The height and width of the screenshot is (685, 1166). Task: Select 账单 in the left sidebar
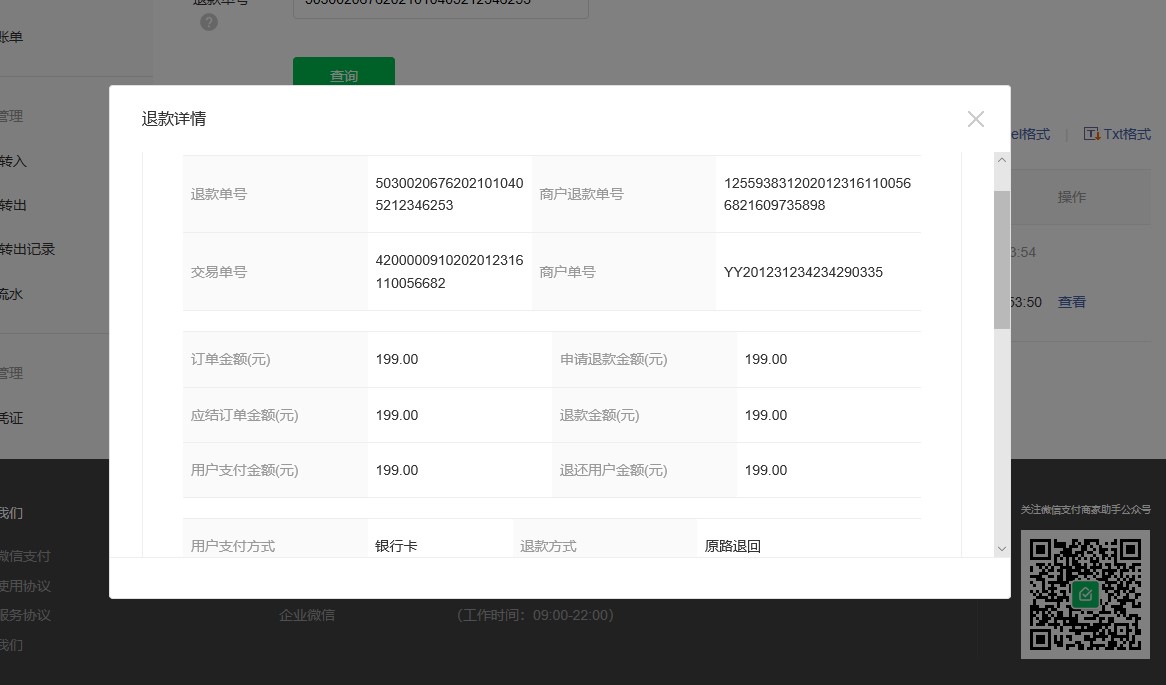pos(10,36)
